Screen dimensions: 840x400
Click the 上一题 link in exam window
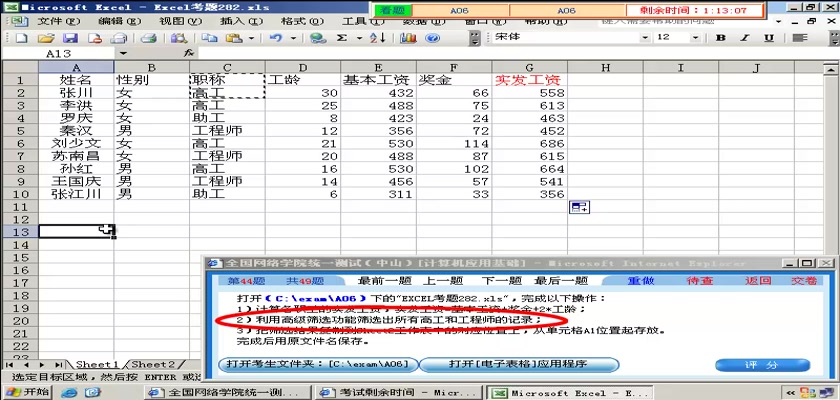click(x=442, y=281)
